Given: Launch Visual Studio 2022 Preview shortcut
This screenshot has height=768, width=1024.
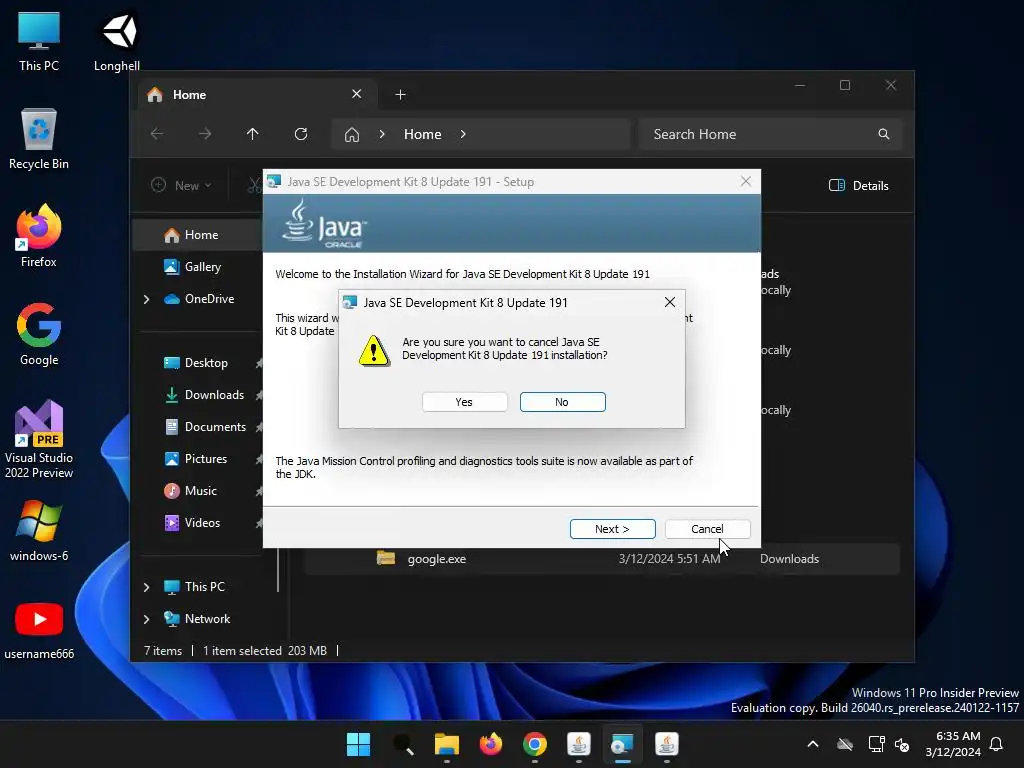Looking at the screenshot, I should coord(39,440).
